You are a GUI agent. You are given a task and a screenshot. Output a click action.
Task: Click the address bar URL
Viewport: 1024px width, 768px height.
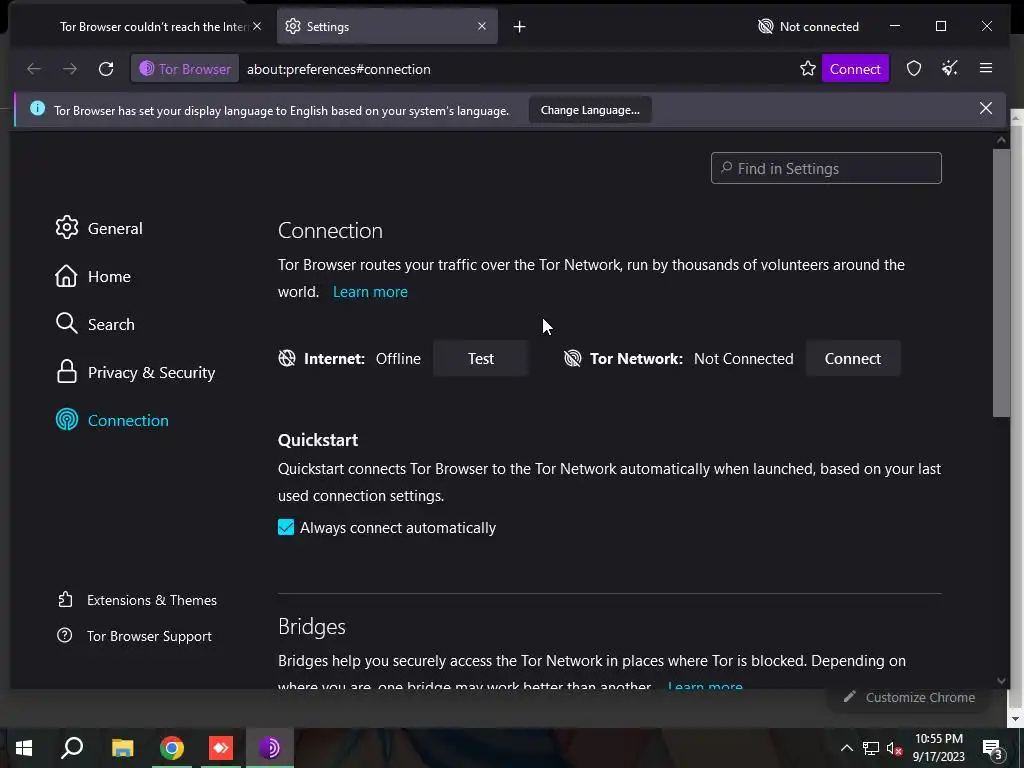338,69
